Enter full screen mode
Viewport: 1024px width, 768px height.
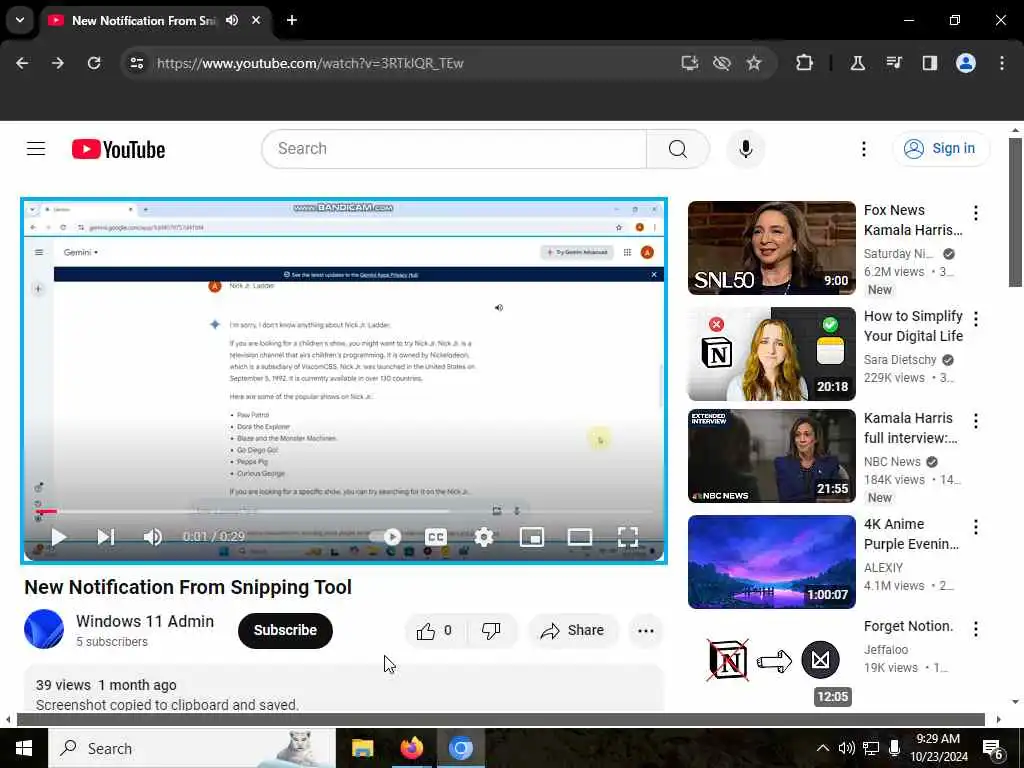pos(628,537)
